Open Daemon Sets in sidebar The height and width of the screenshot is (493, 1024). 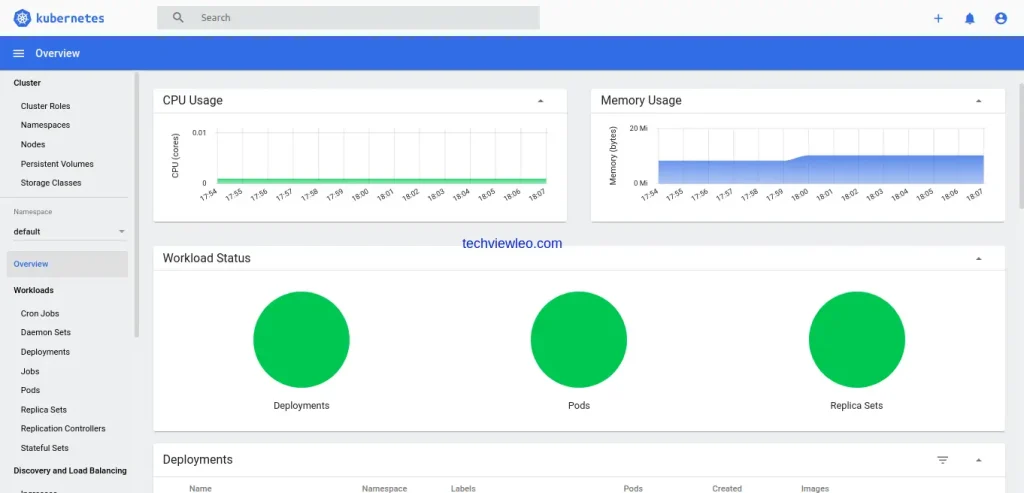(x=46, y=332)
